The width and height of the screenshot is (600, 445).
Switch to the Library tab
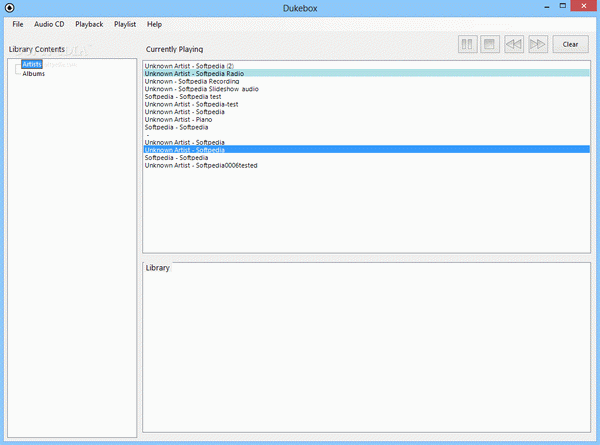[x=157, y=268]
